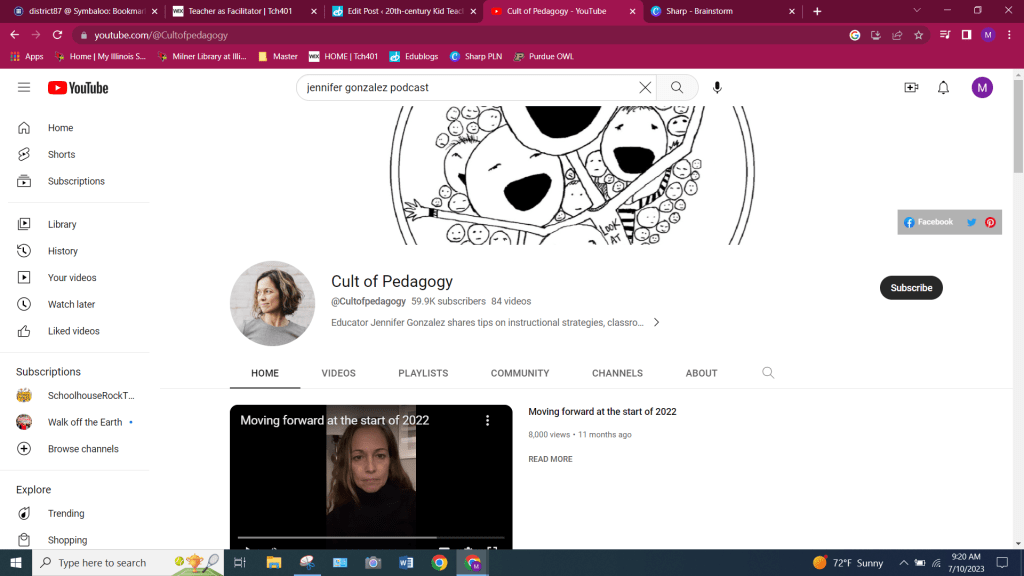This screenshot has height=576, width=1024.
Task: Click the Windows taskbar search box
Action: click(x=128, y=563)
